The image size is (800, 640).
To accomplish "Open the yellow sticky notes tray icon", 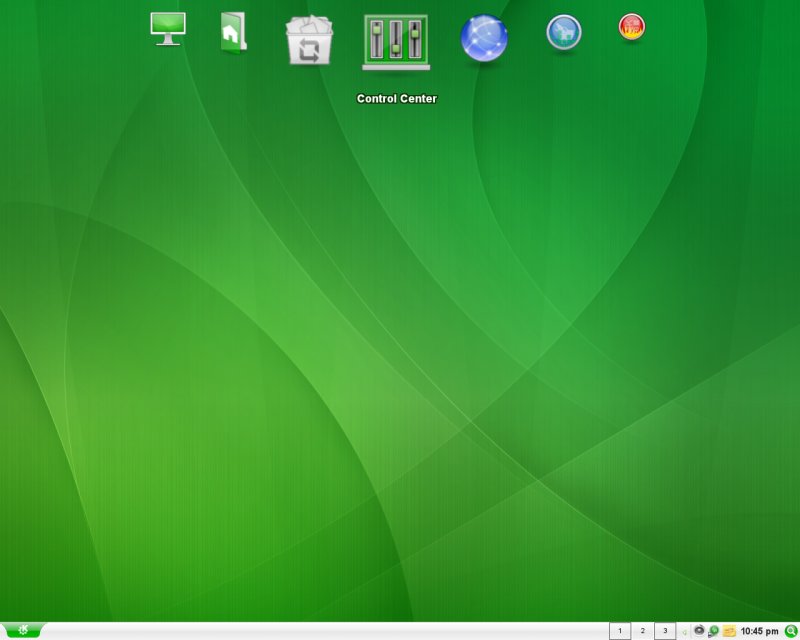I will pyautogui.click(x=729, y=632).
